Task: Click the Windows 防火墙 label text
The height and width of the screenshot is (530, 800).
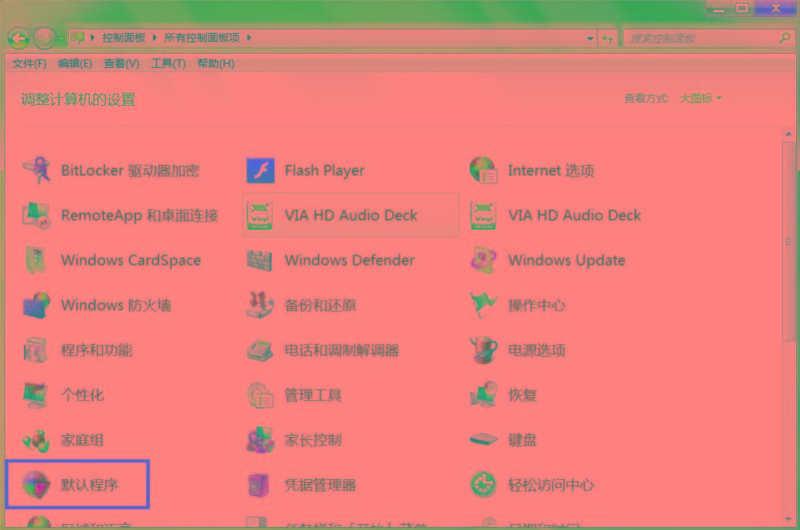Action: click(116, 305)
